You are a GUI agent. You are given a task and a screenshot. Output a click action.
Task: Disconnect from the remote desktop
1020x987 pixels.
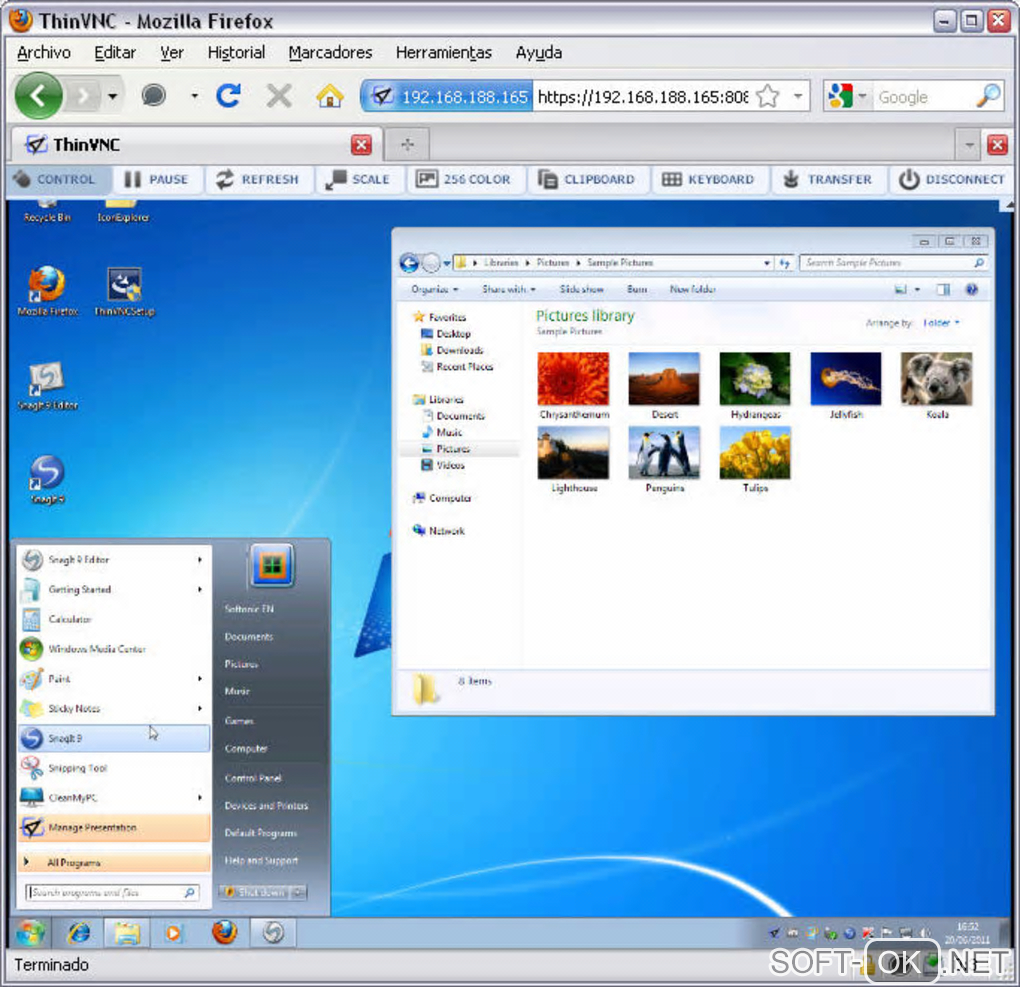pos(952,180)
